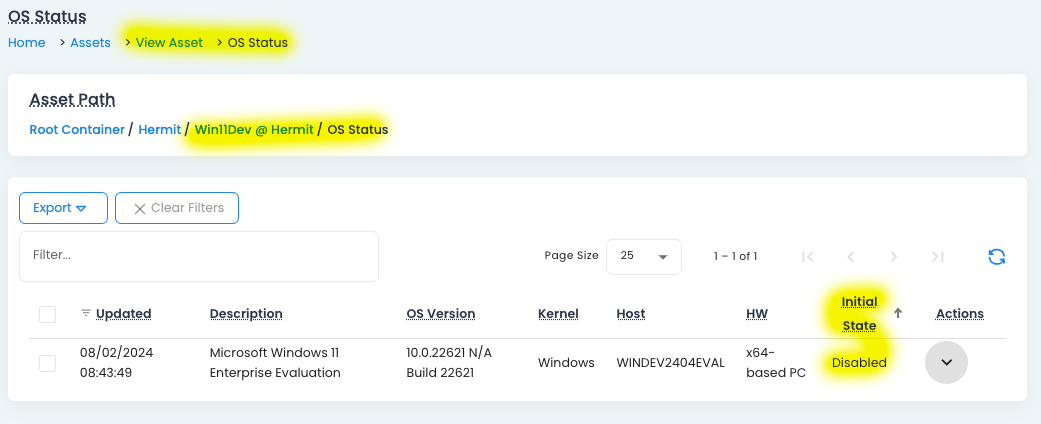Click into the Filter text field

click(198, 256)
